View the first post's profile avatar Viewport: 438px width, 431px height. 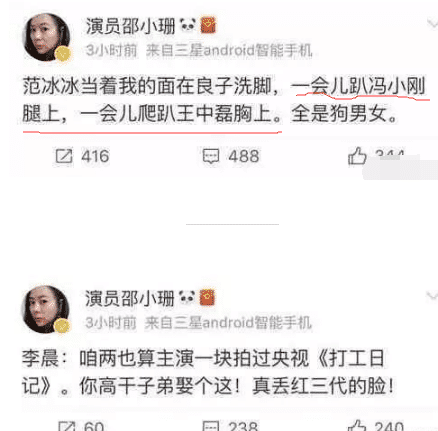[x=47, y=37]
